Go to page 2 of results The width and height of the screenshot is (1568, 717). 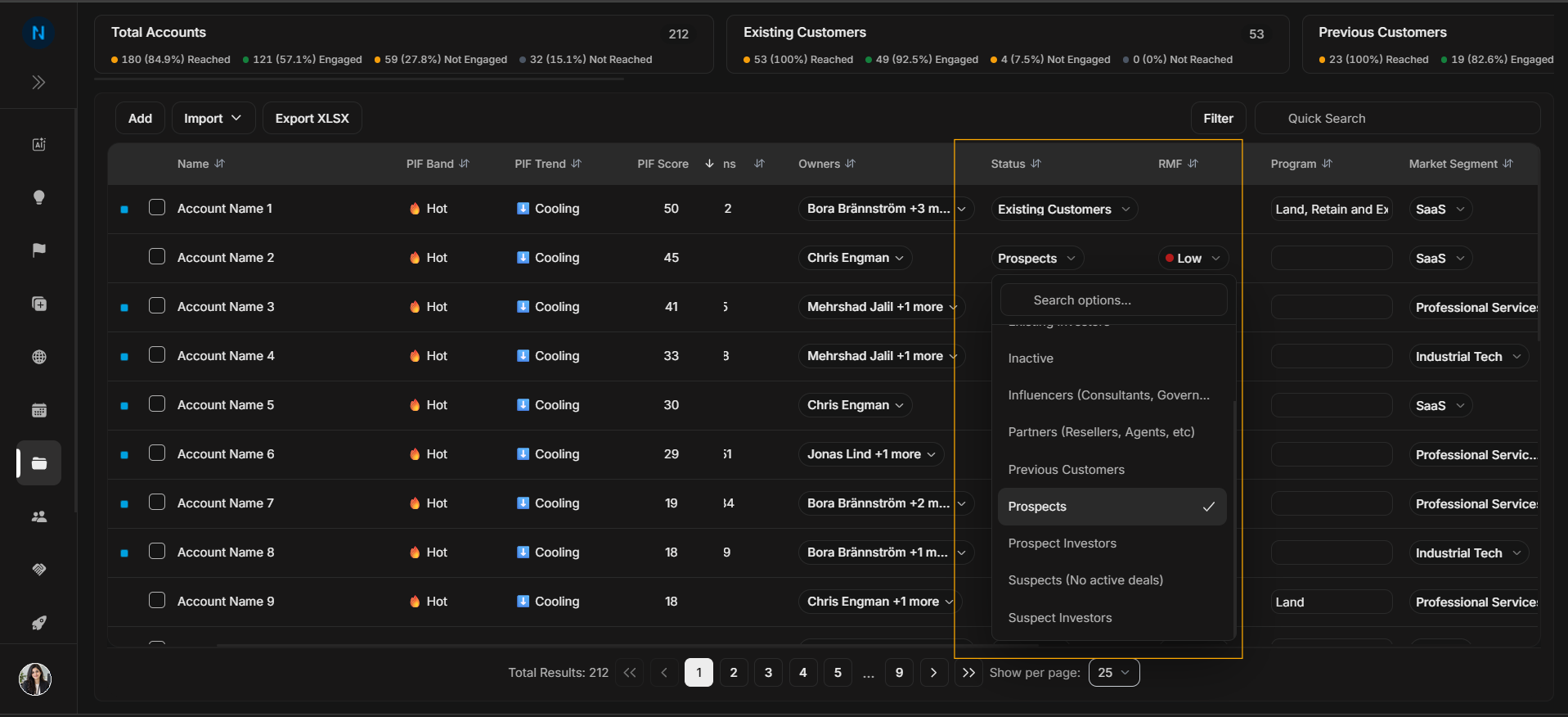tap(734, 673)
